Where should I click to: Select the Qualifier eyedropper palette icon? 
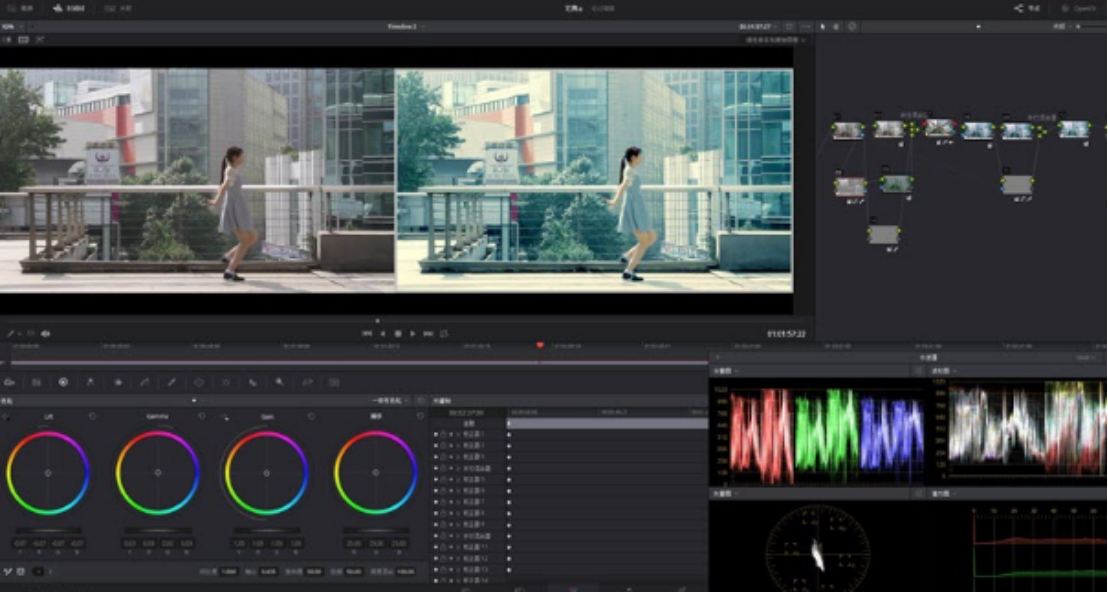172,382
